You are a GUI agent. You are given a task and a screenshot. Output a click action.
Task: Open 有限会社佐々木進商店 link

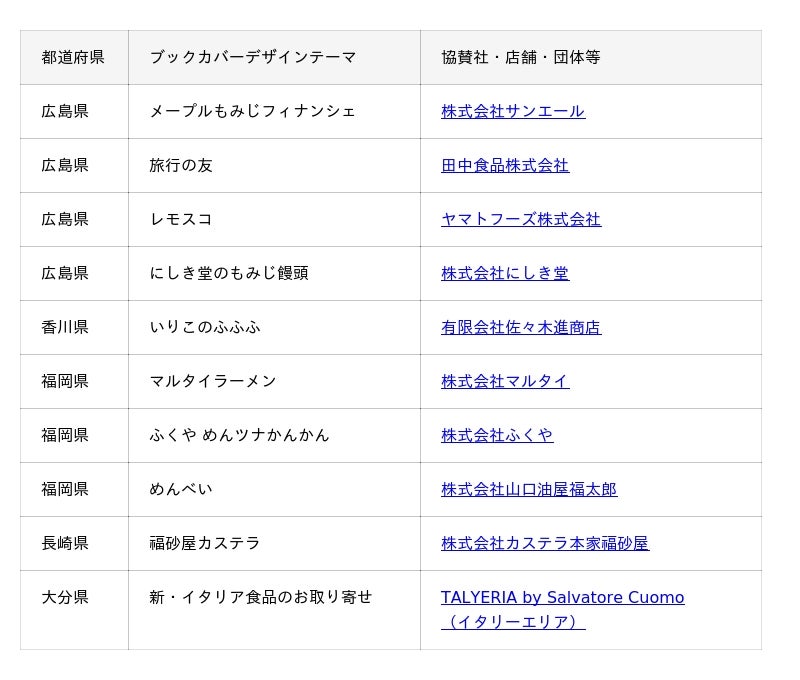(521, 328)
